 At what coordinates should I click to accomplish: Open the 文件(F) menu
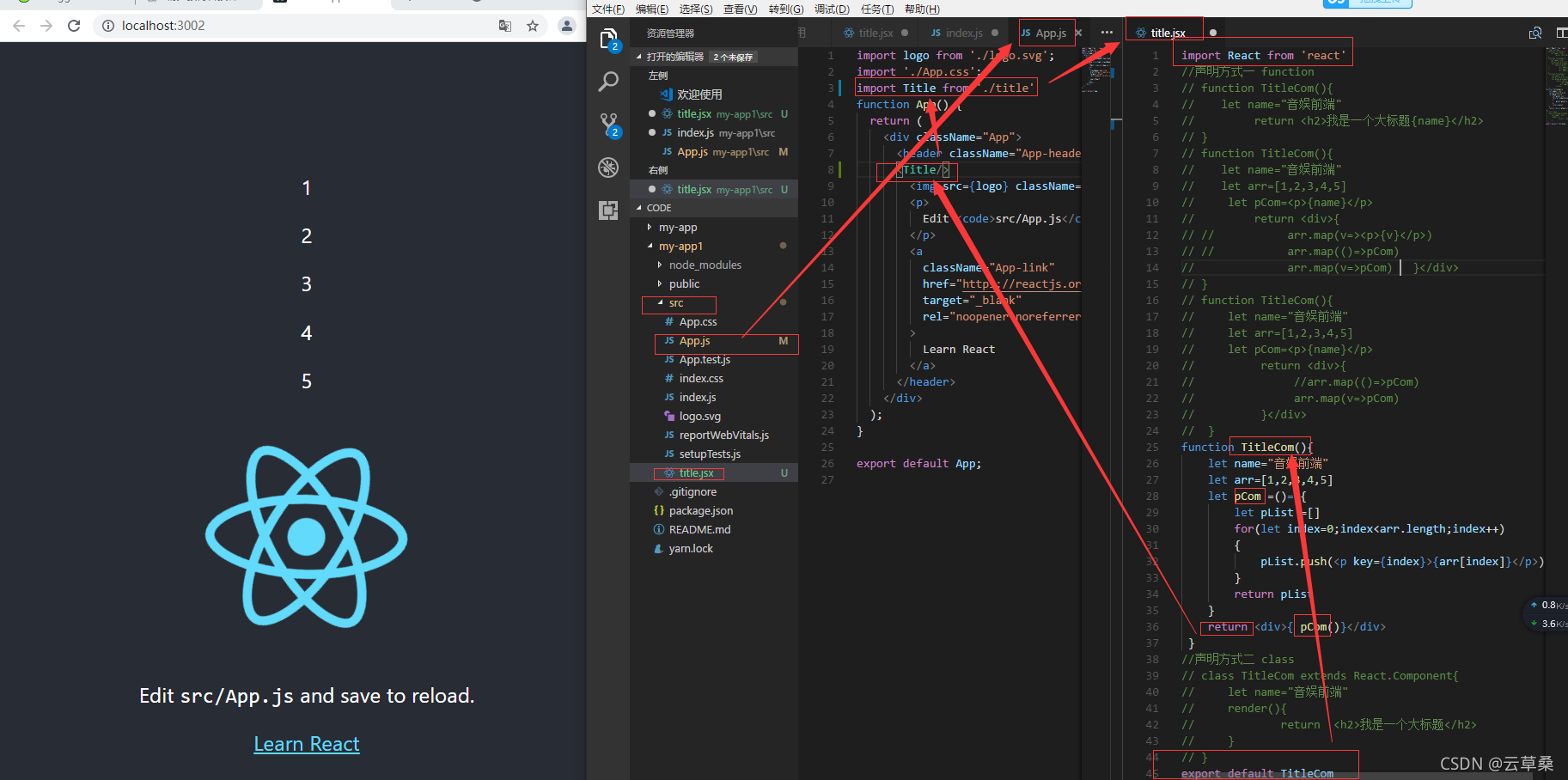point(608,9)
